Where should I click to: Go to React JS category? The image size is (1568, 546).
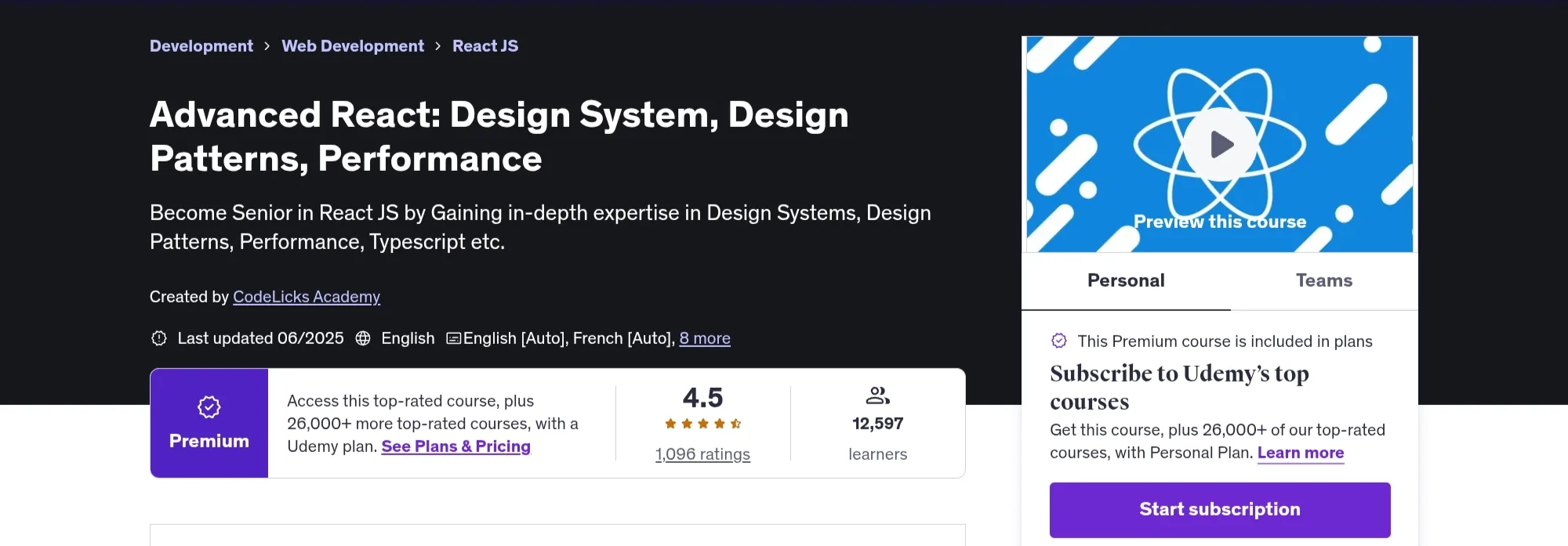(485, 46)
